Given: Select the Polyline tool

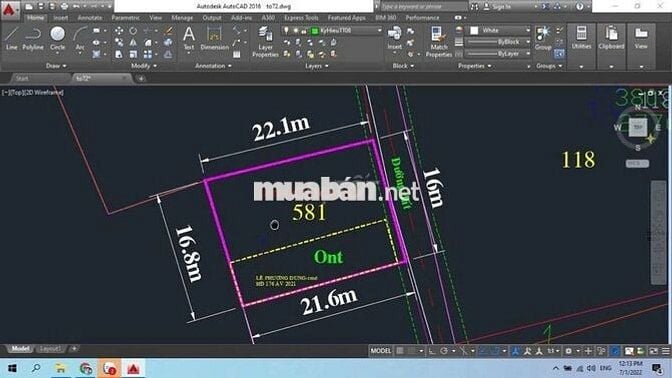Looking at the screenshot, I should tap(33, 38).
